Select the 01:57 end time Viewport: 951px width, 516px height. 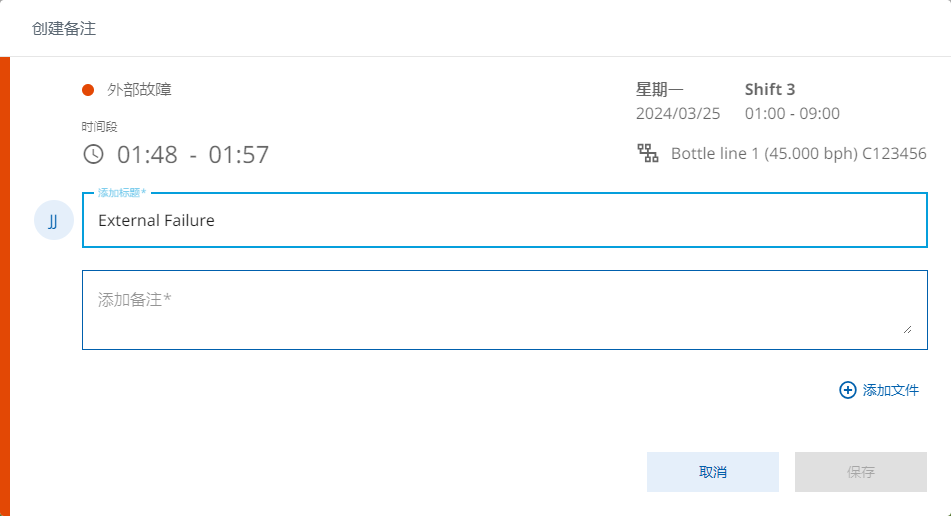click(x=239, y=155)
